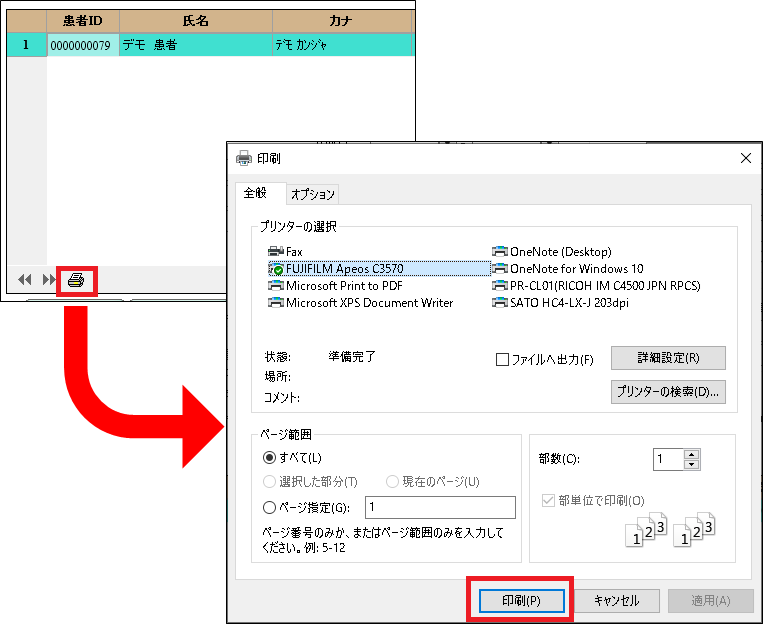The height and width of the screenshot is (624, 763).
Task: Click the 患者ID column header
Action: [x=83, y=21]
